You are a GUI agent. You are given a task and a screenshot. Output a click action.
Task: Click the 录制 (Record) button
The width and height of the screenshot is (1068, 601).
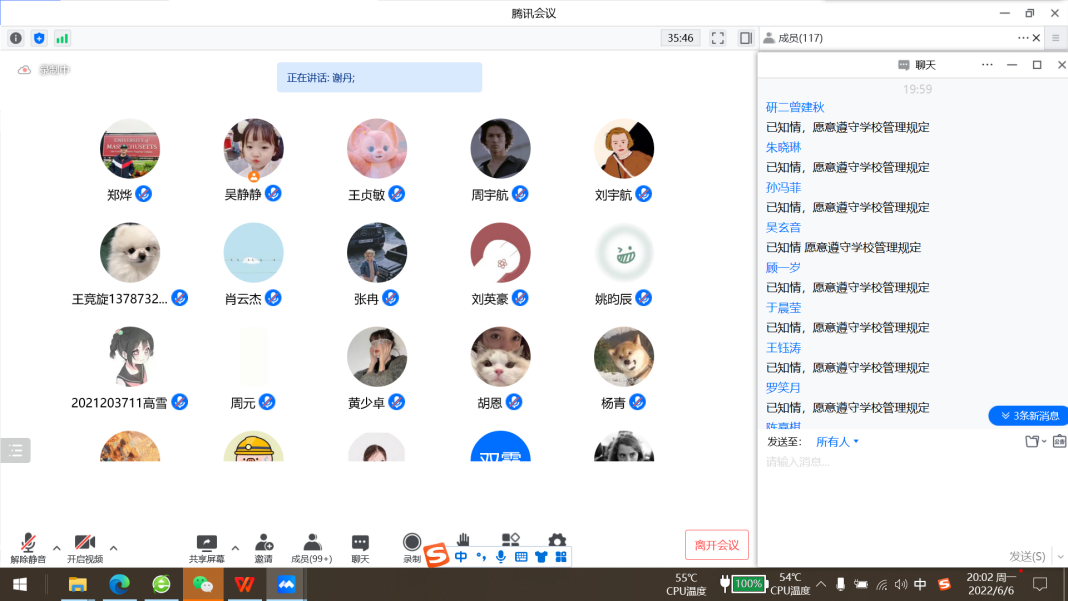(412, 544)
